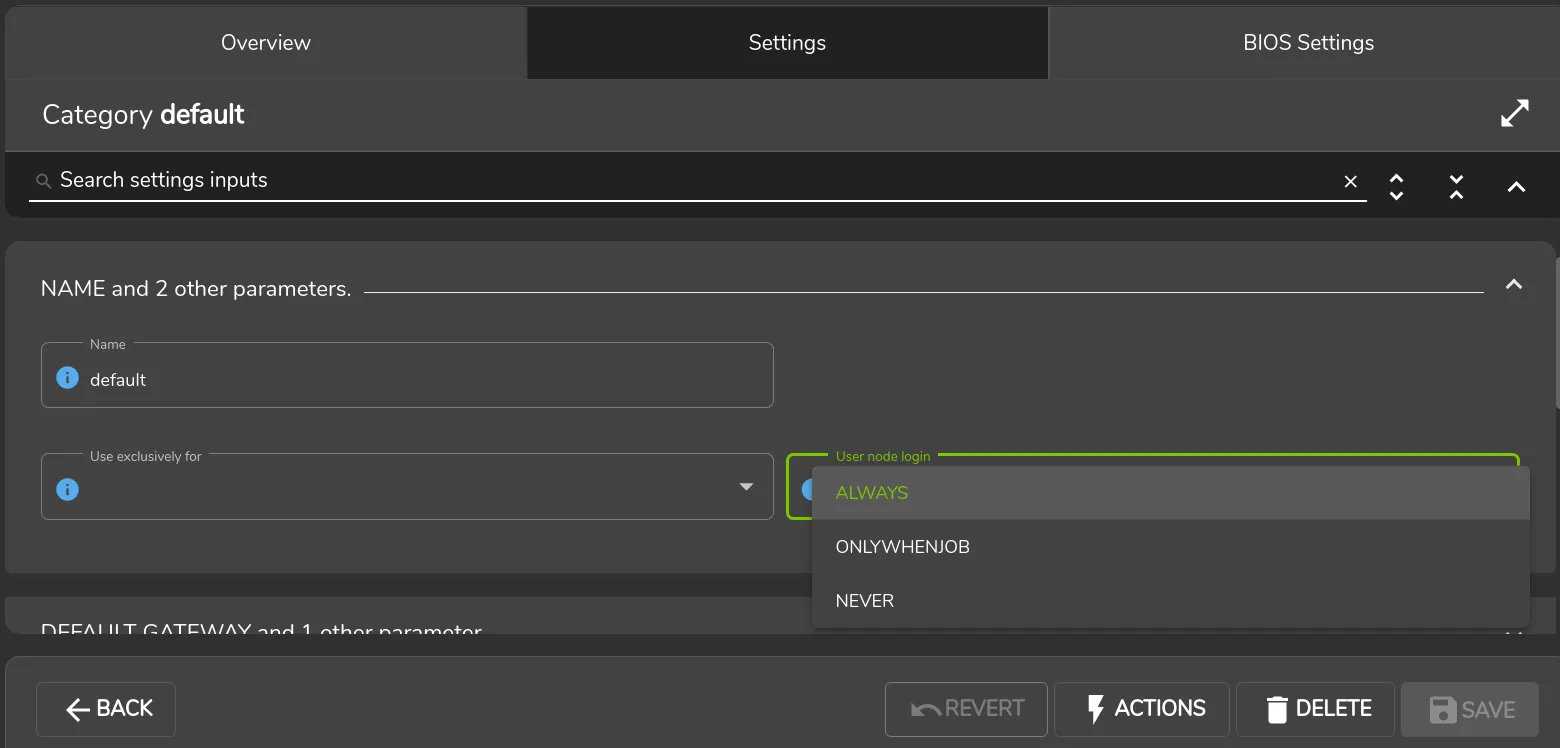Click the fullscreen expand arrows icon
The image size is (1560, 748).
[1515, 114]
